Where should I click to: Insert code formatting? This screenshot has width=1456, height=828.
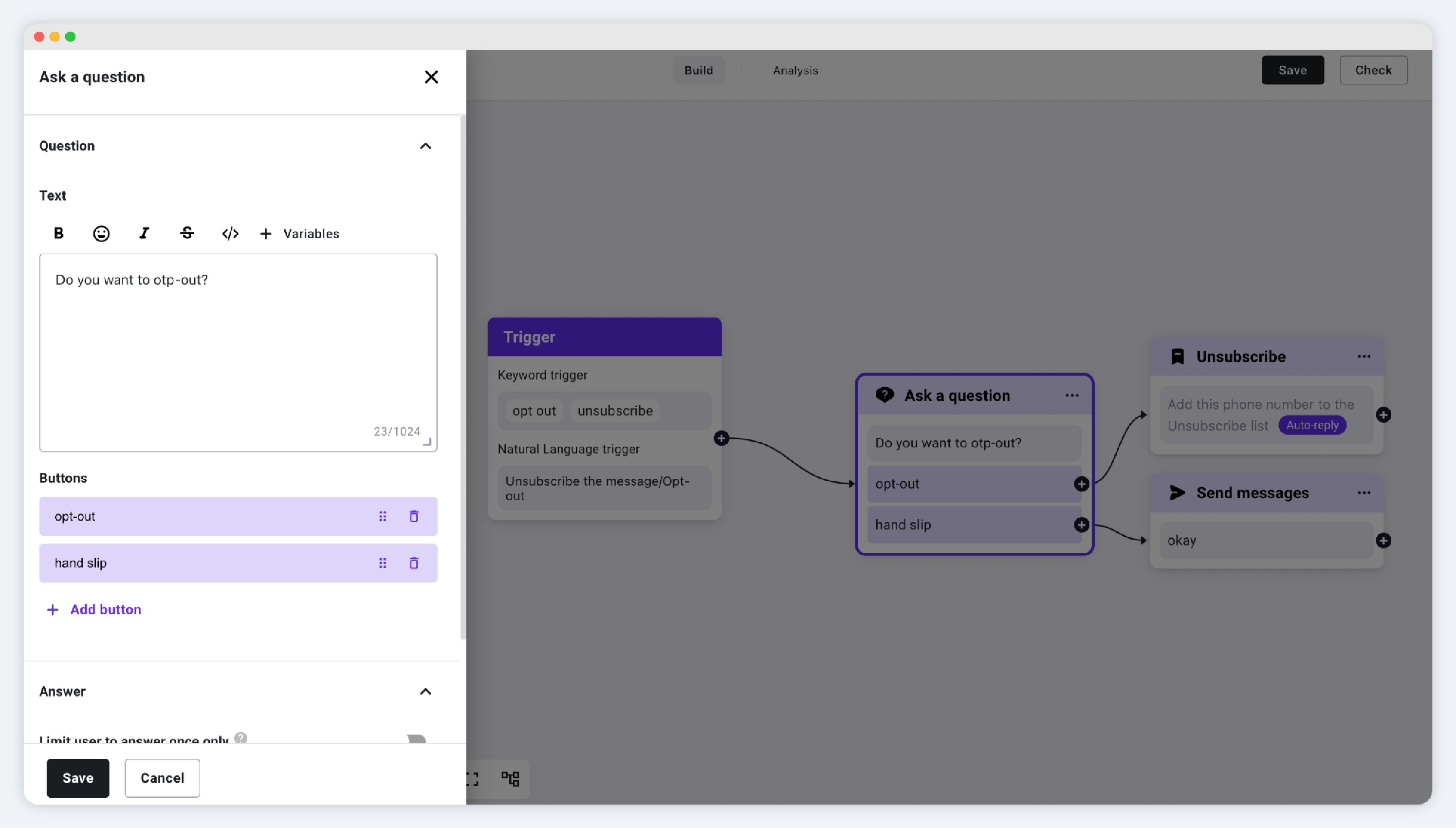pos(230,233)
